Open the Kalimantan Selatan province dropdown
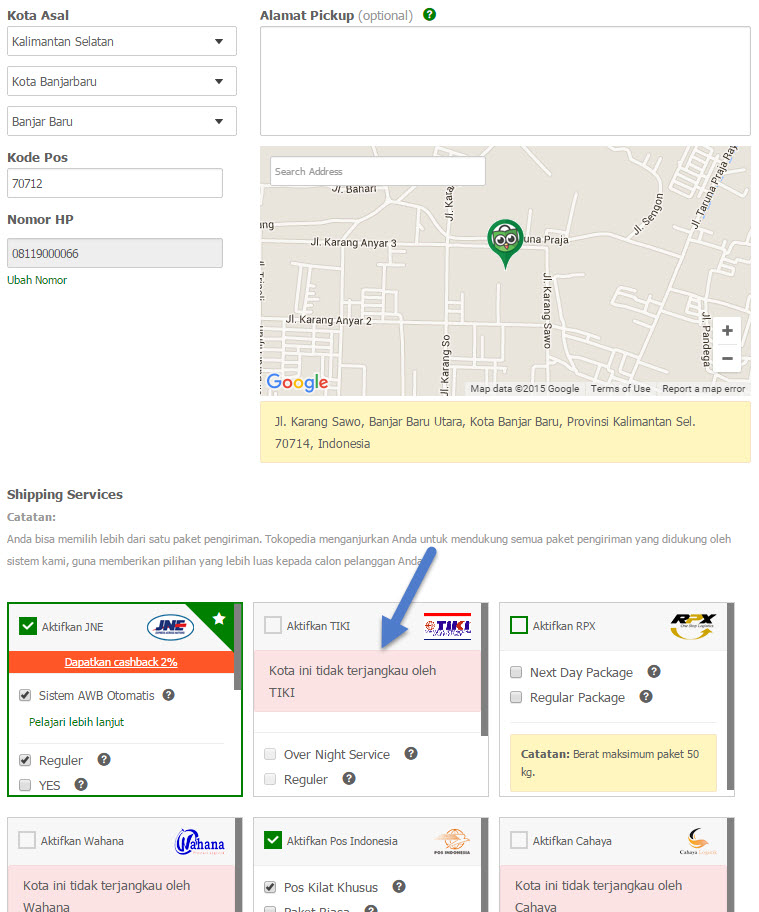Viewport: 759px width, 912px height. (122, 41)
